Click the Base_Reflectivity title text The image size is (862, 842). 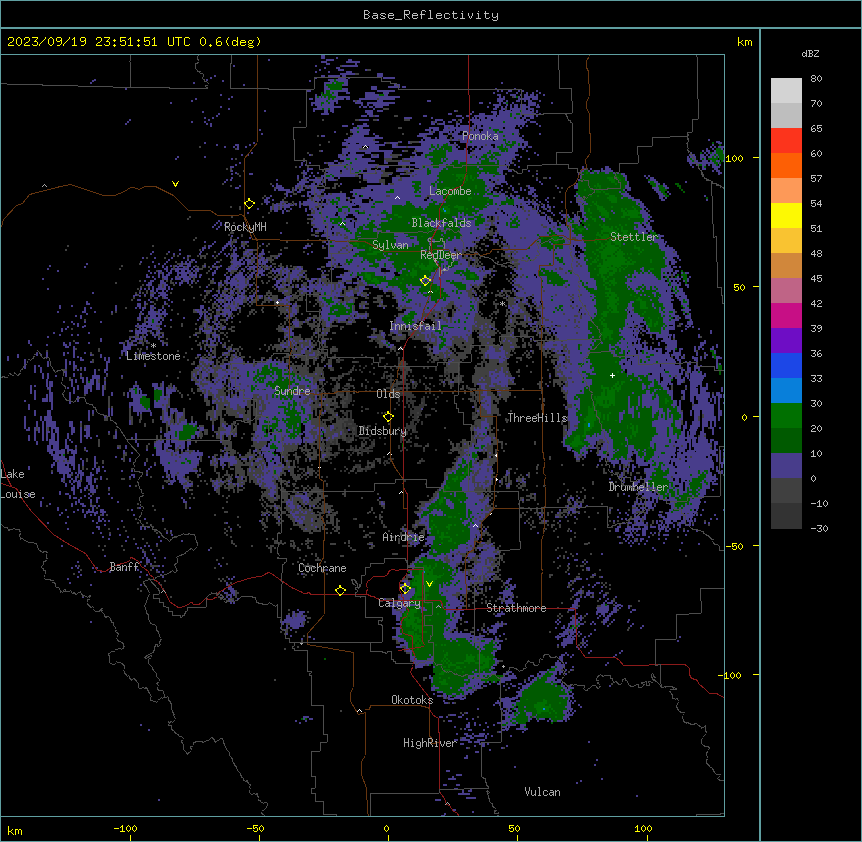[430, 15]
